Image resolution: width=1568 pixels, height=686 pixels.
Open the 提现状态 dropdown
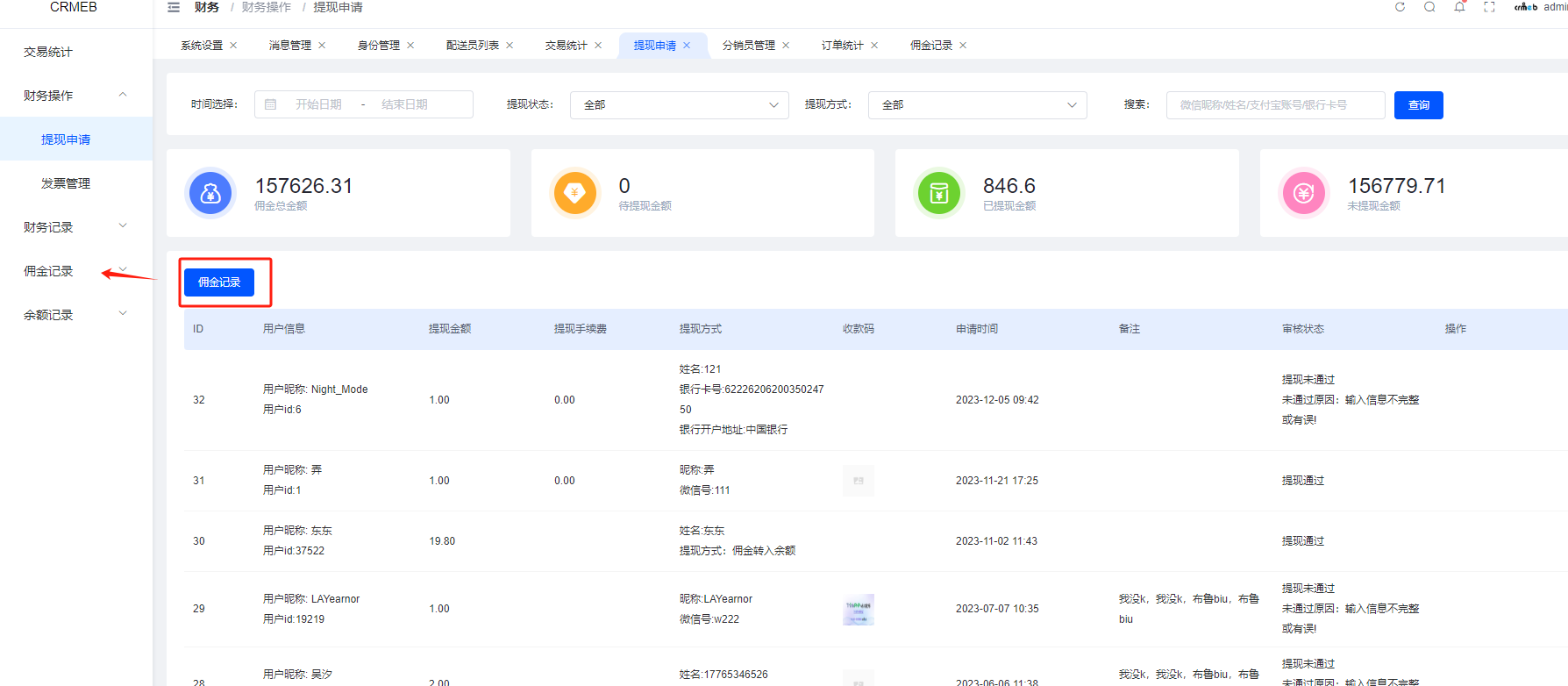tap(680, 105)
